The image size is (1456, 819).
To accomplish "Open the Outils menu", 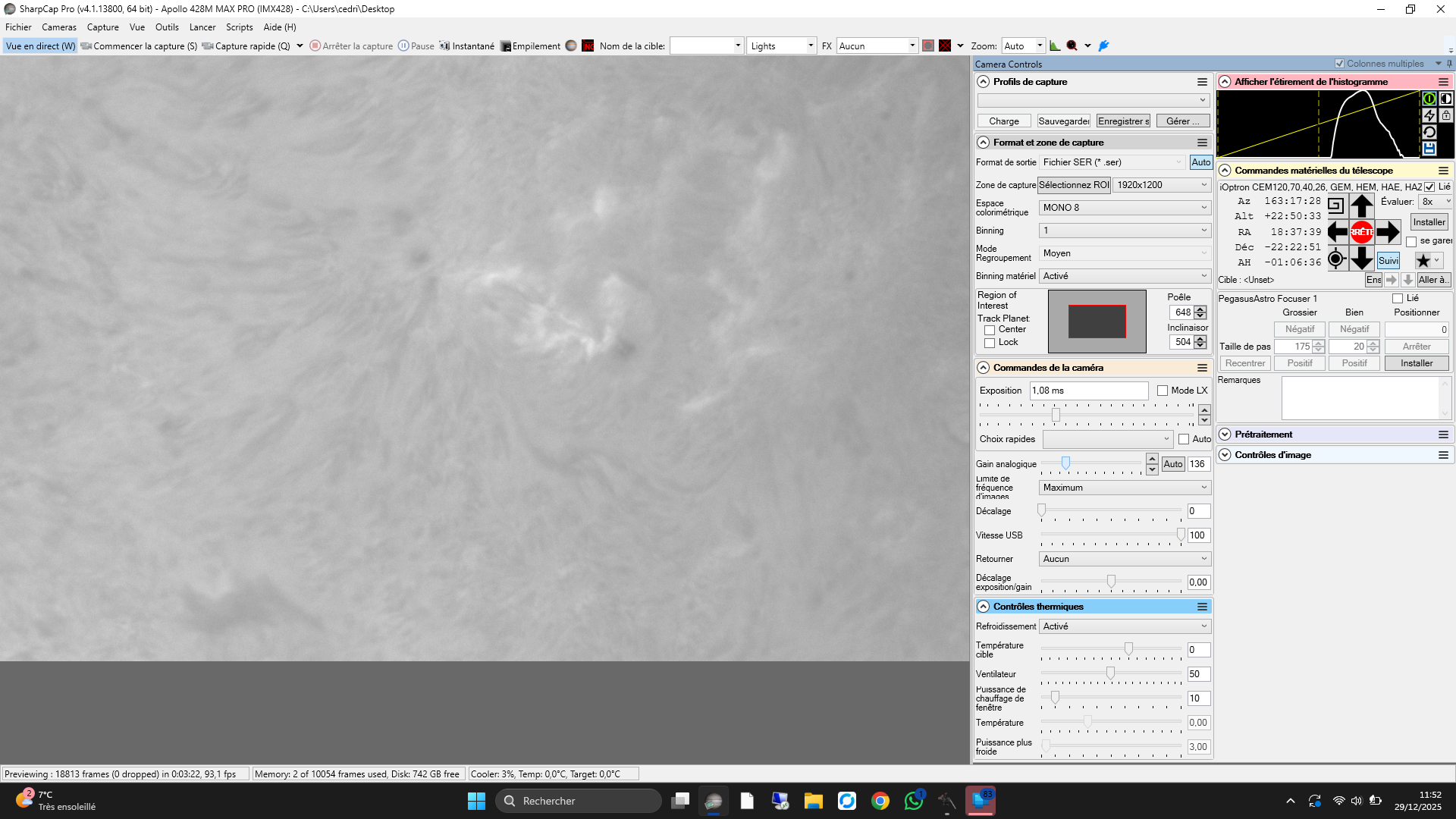I will pyautogui.click(x=167, y=27).
